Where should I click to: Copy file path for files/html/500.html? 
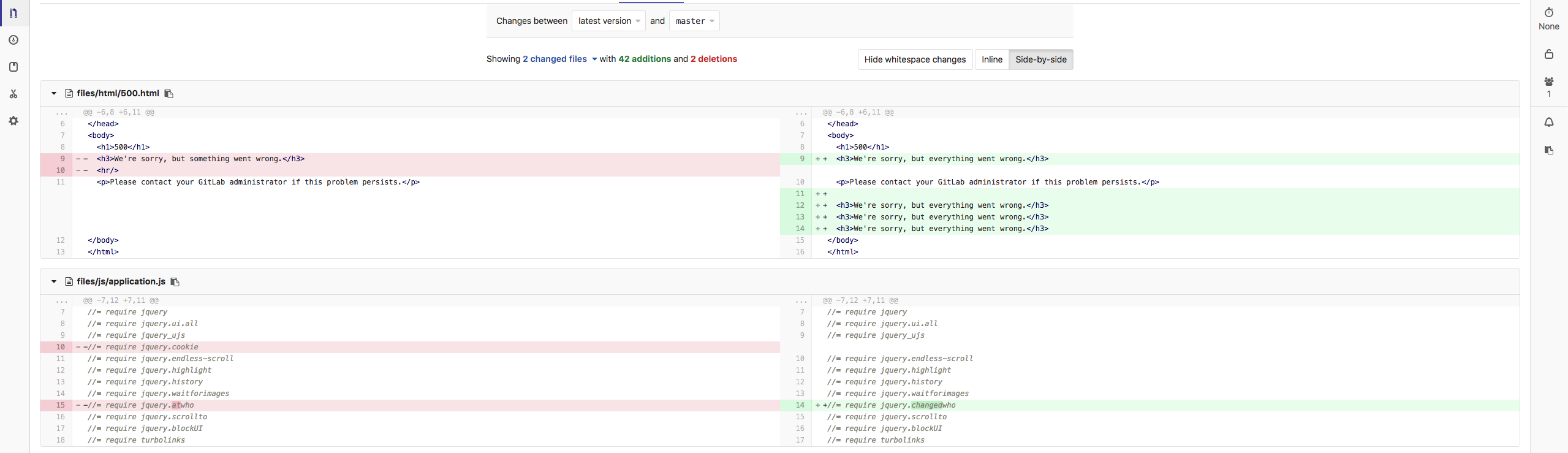[169, 94]
